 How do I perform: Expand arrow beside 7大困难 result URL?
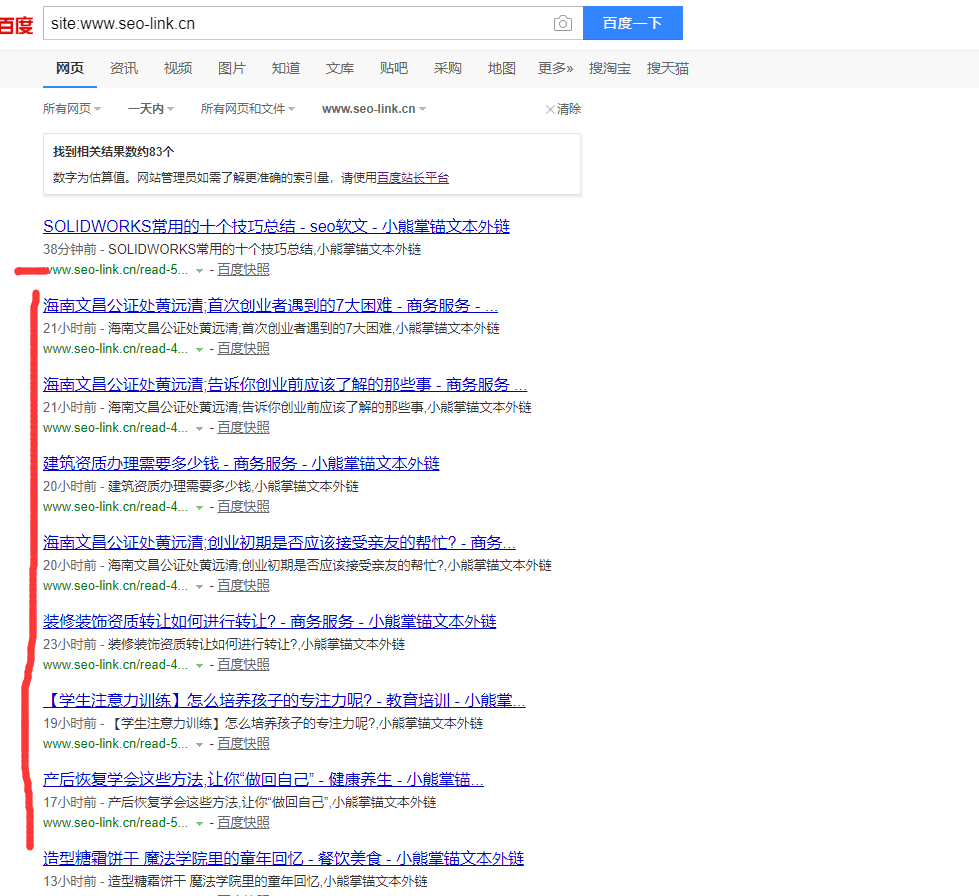coord(199,350)
